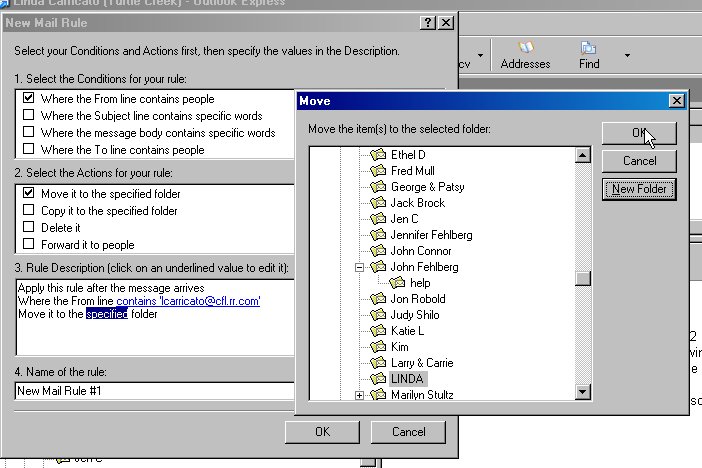Select the 'Larry & Carrie' folder name
Screen dimensions: 702x468
[x=422, y=363]
